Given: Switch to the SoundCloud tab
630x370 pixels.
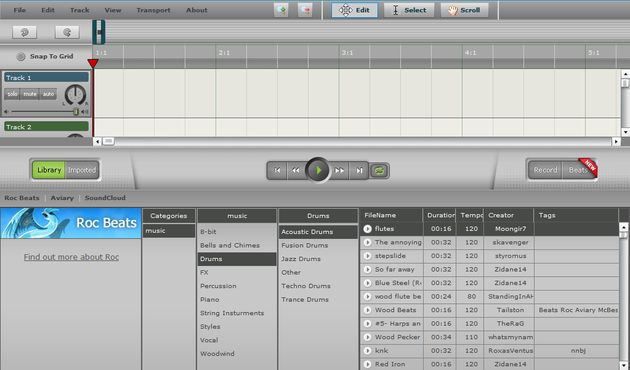Looking at the screenshot, I should click(105, 198).
